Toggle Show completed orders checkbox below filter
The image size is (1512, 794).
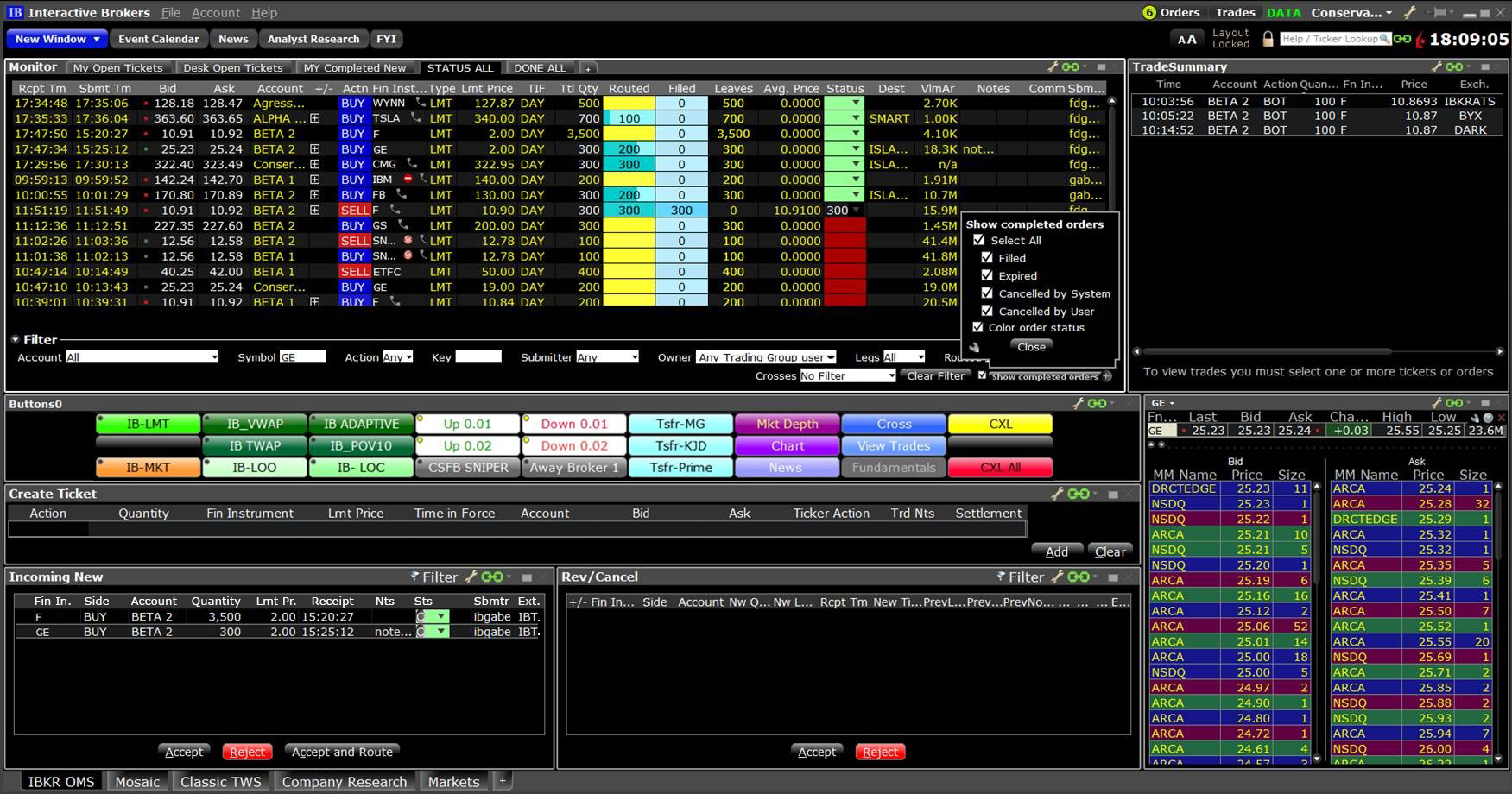click(982, 375)
